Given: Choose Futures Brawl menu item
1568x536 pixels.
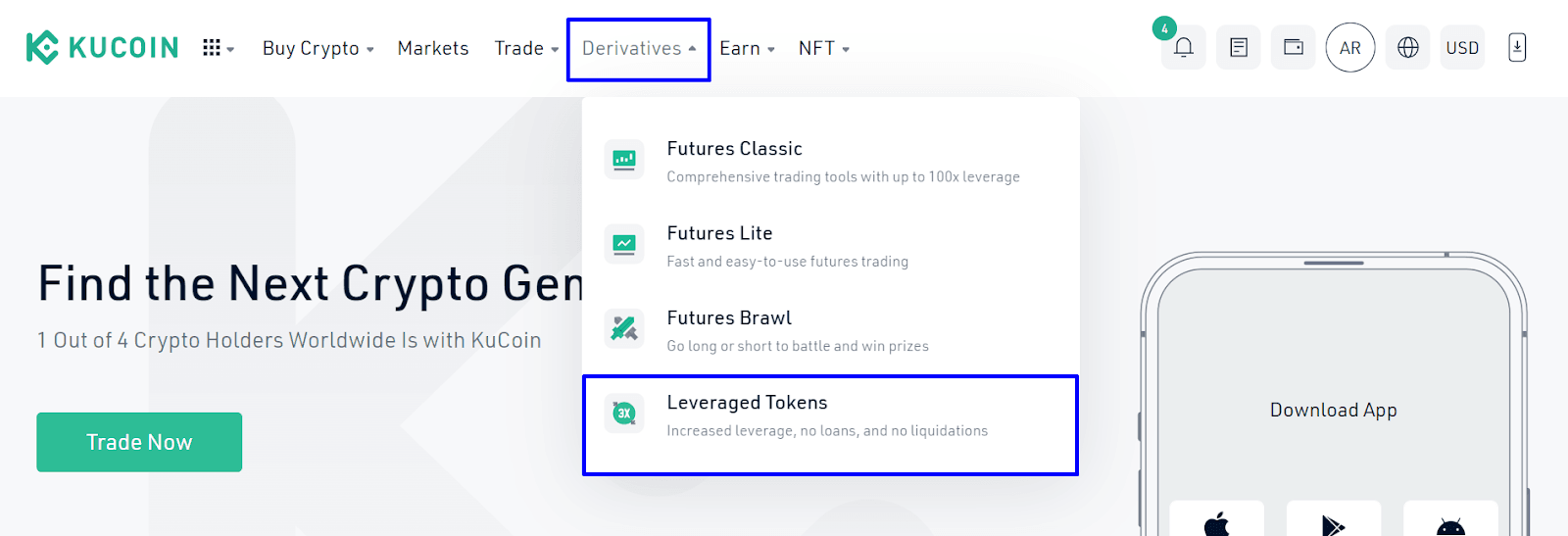Looking at the screenshot, I should (830, 331).
